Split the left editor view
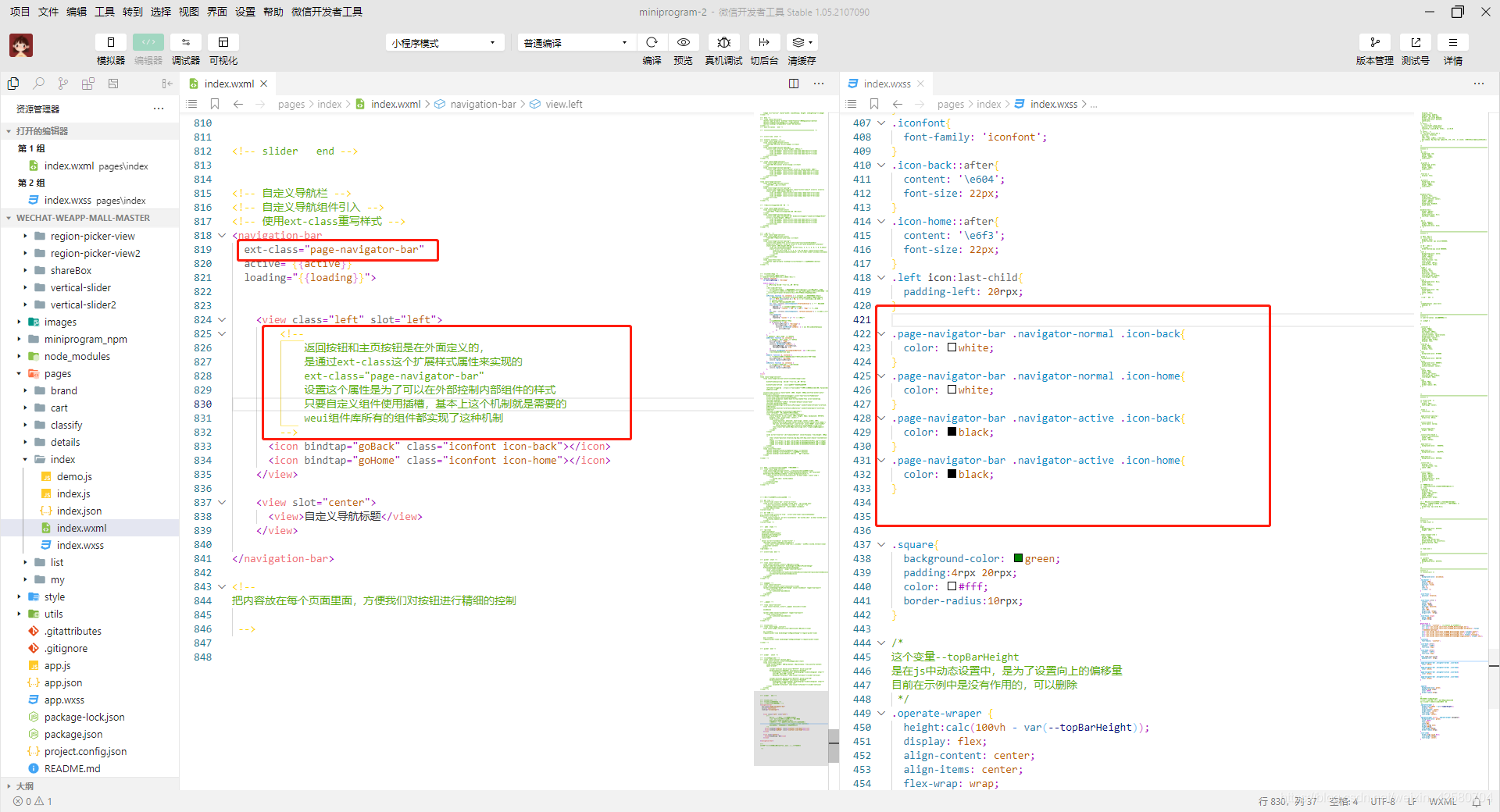Screen dimensions: 1500x812 (794, 84)
